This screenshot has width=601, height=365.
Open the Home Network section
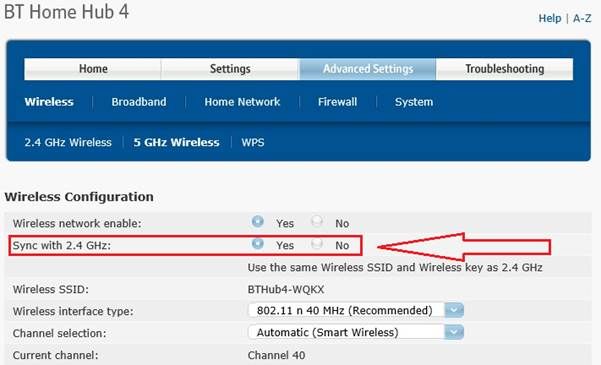point(242,102)
